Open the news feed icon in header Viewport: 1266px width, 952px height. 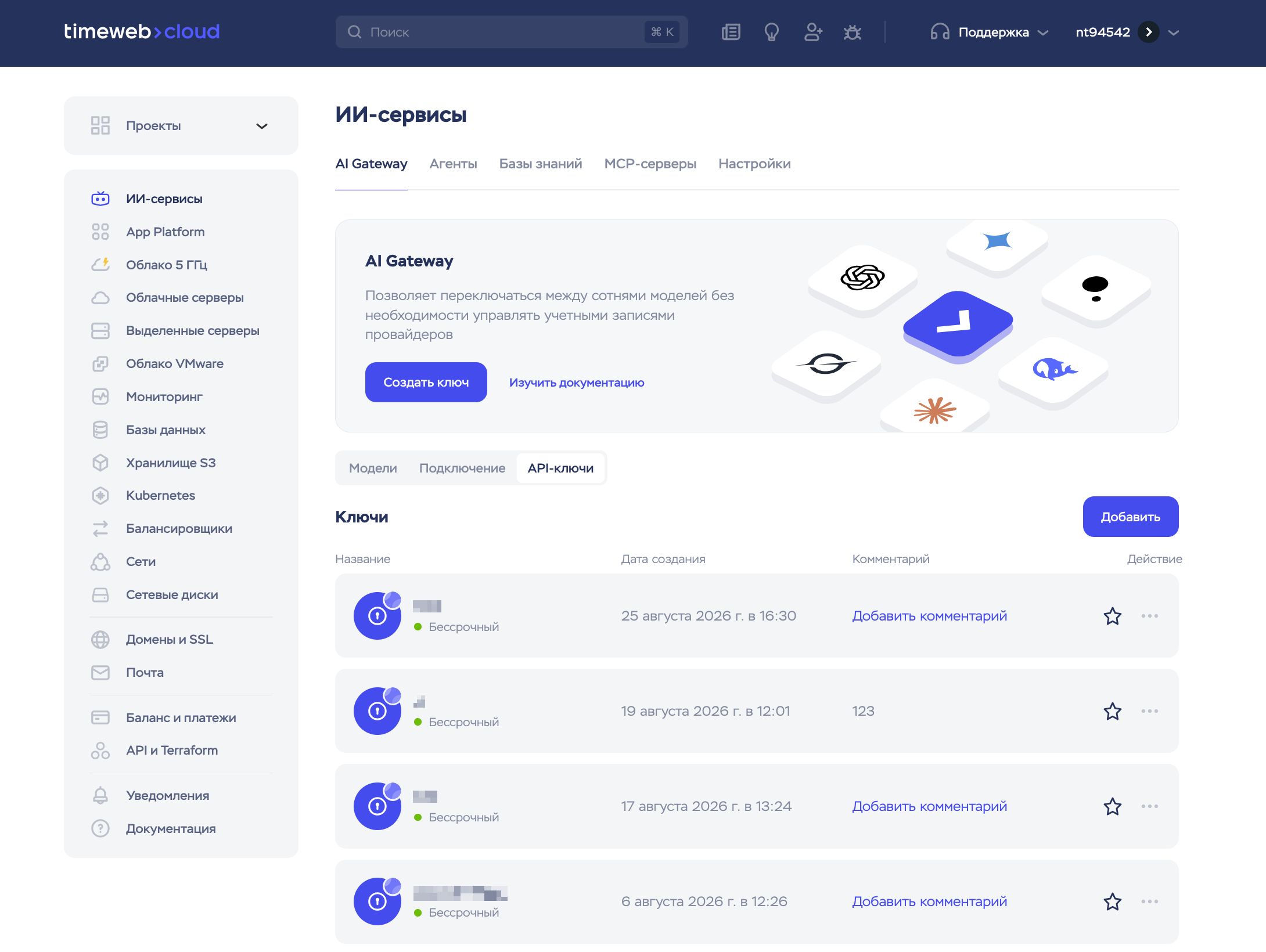coord(731,32)
